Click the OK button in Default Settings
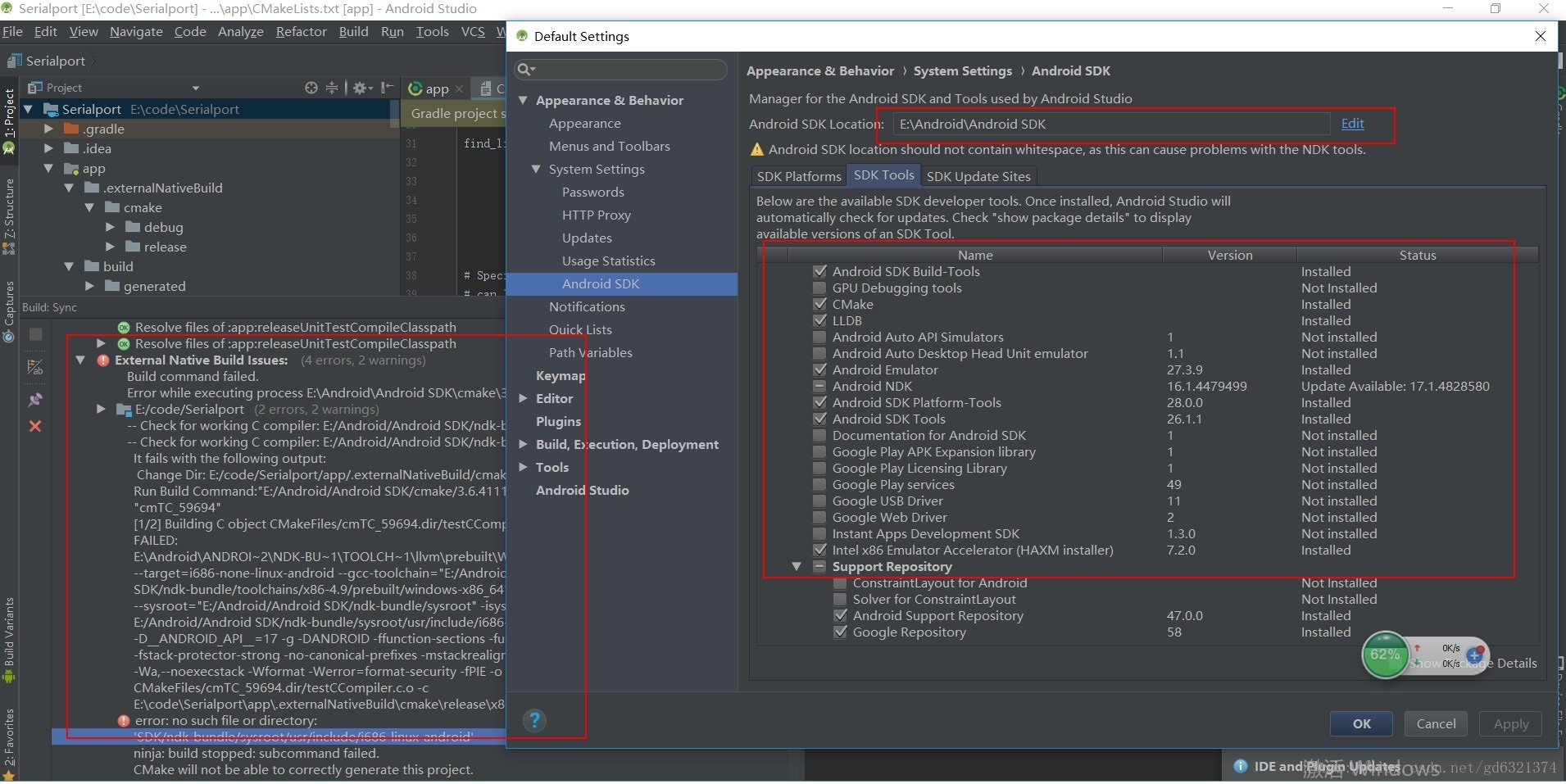The width and height of the screenshot is (1566, 784). point(1361,724)
